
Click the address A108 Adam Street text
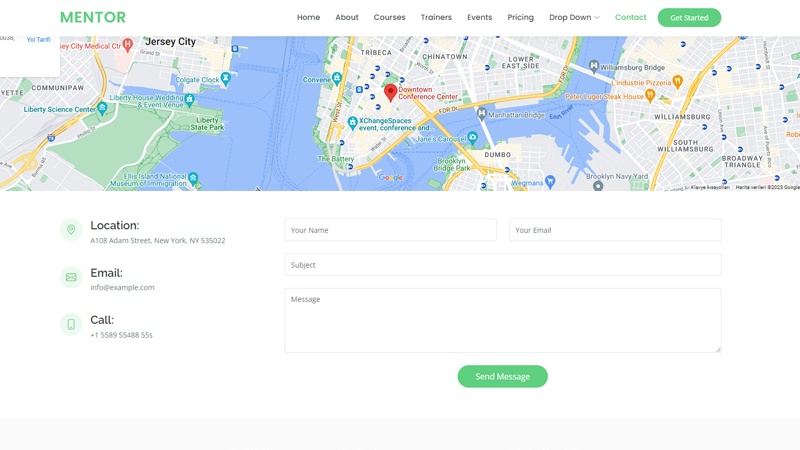pos(158,240)
